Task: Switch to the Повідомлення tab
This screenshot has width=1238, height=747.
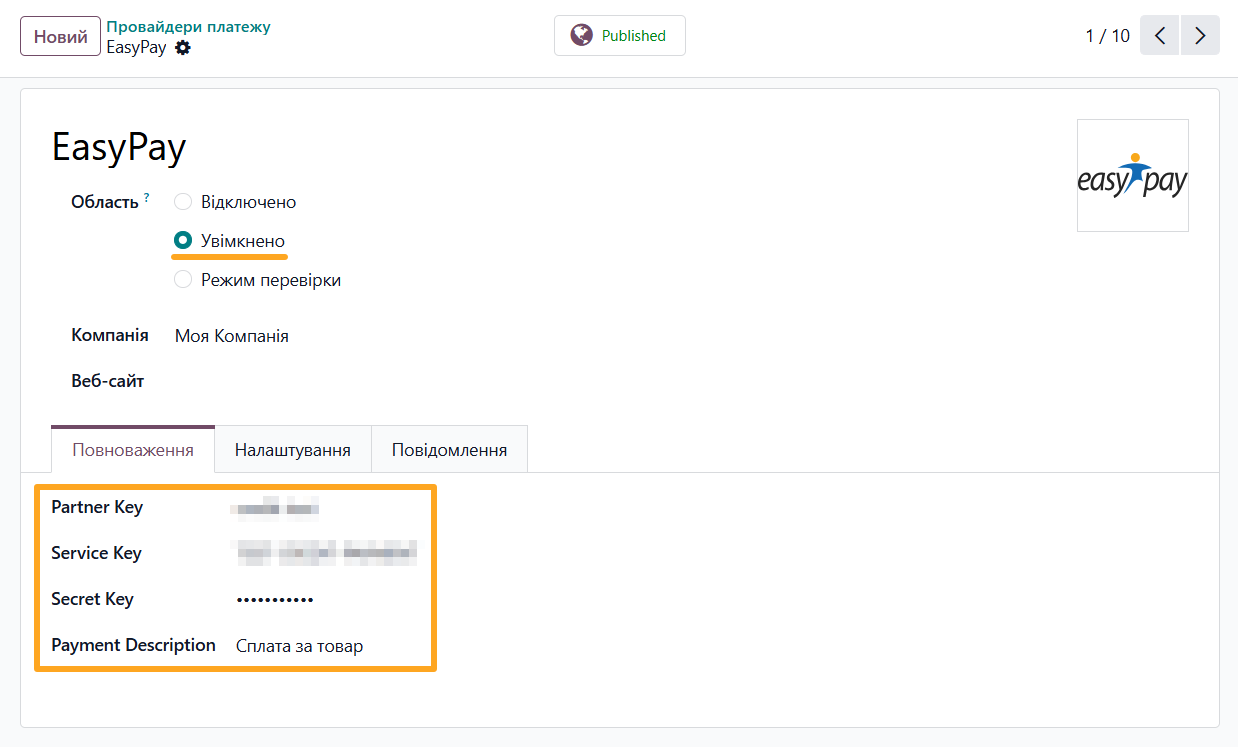Action: [449, 449]
